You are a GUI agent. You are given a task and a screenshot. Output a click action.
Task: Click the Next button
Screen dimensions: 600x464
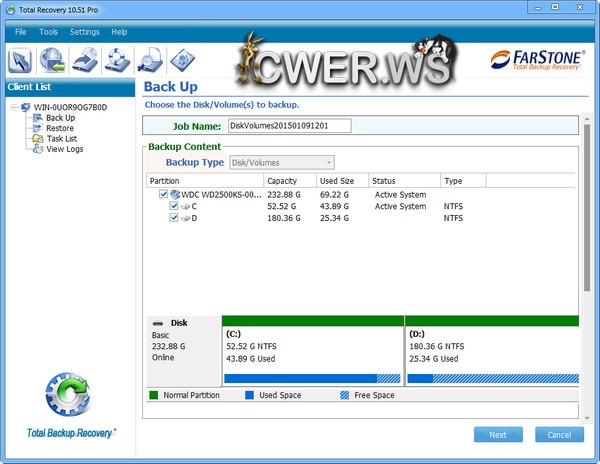tap(498, 435)
